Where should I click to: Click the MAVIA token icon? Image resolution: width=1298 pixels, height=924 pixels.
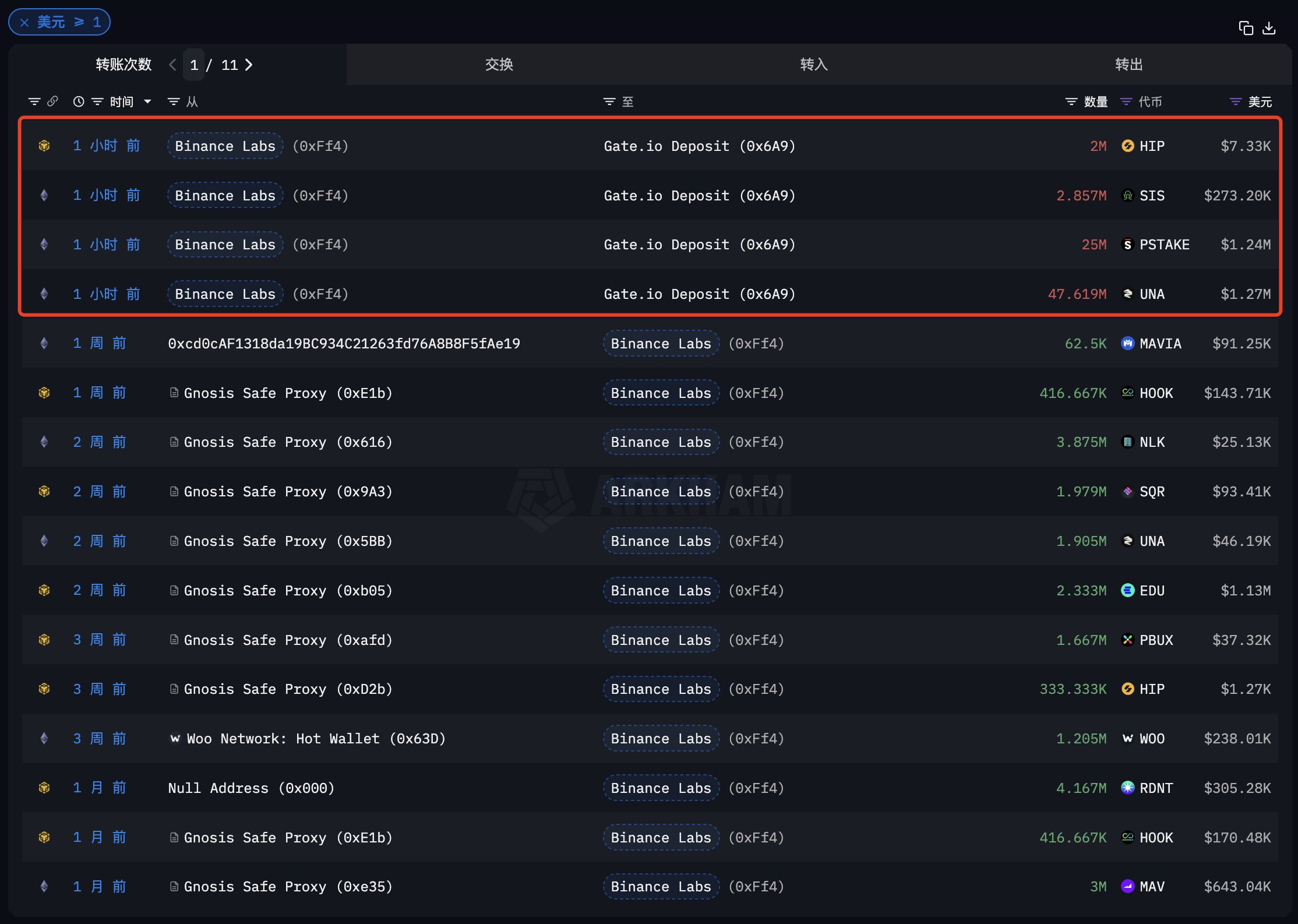[1128, 344]
